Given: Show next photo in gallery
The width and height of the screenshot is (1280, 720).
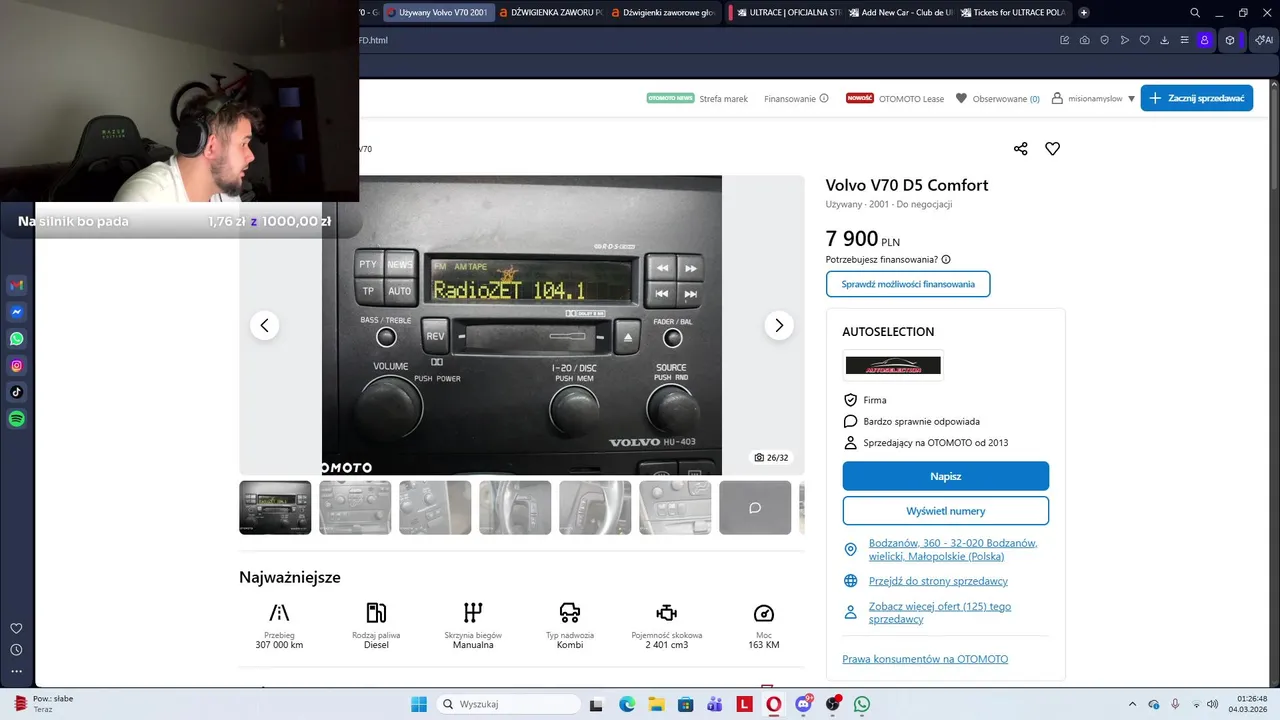Looking at the screenshot, I should pos(779,325).
